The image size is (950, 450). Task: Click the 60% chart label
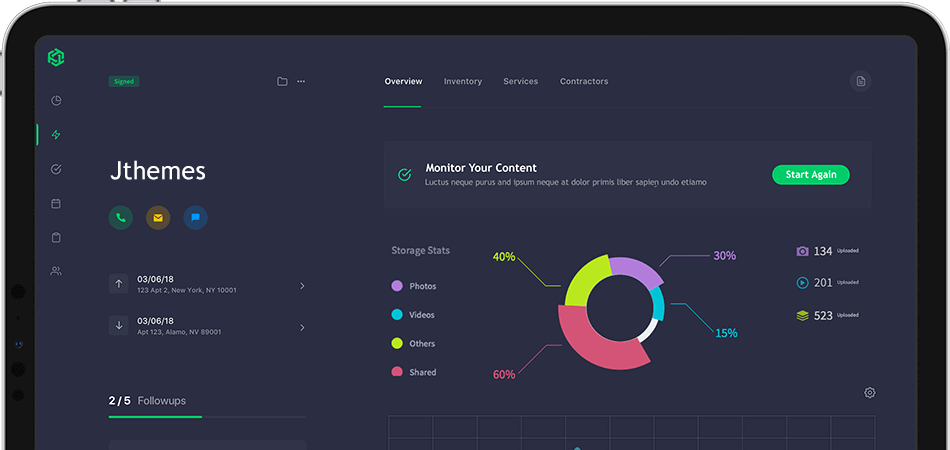click(x=504, y=374)
